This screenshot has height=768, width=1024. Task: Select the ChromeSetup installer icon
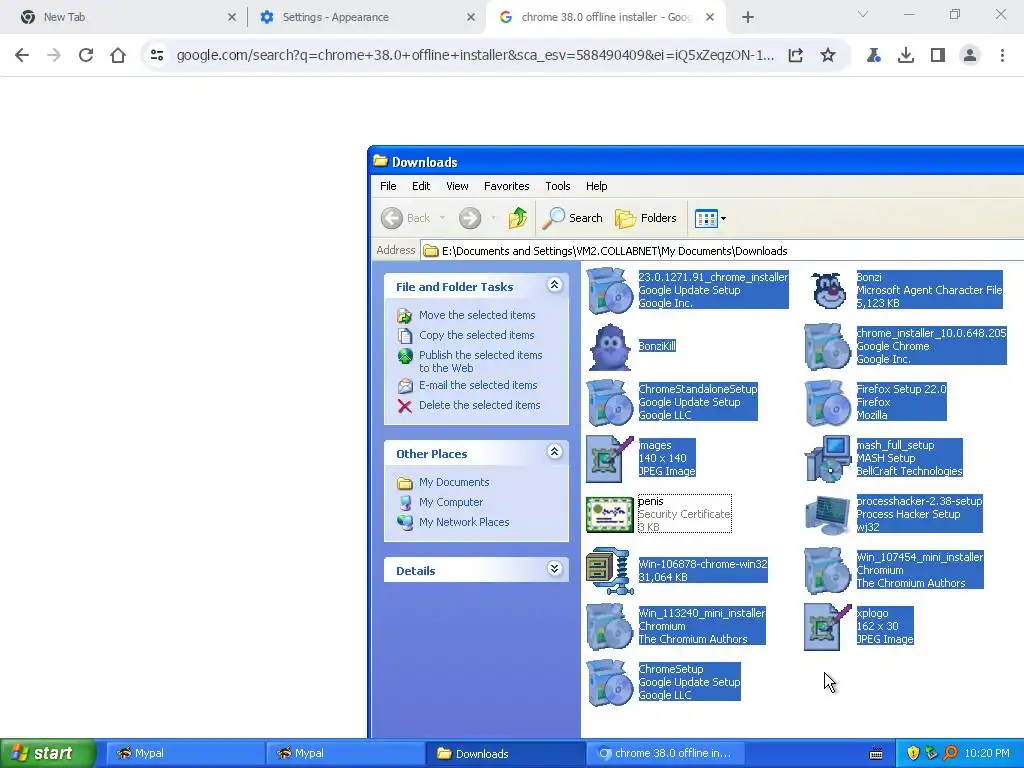pyautogui.click(x=610, y=683)
